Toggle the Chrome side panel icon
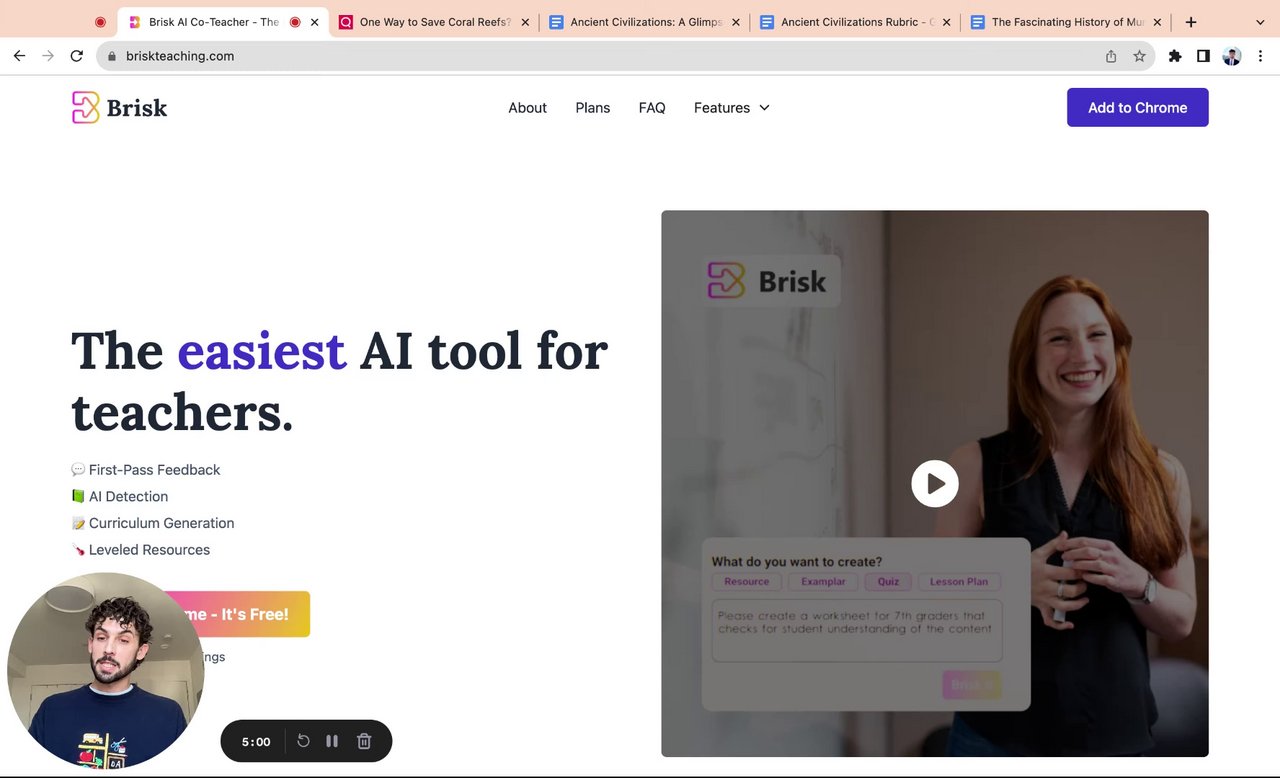The height and width of the screenshot is (778, 1280). pyautogui.click(x=1203, y=56)
